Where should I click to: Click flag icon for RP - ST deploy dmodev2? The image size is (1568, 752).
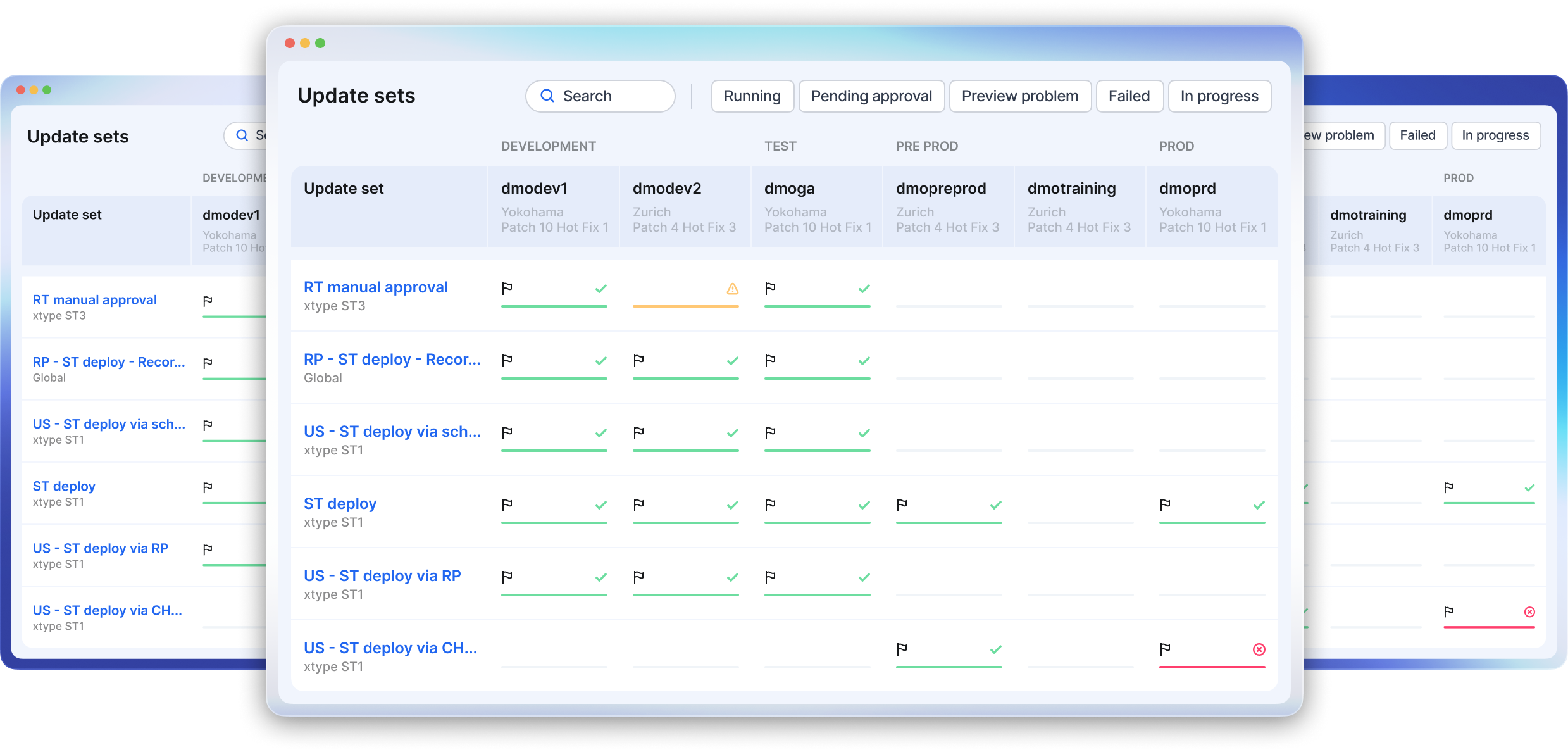pyautogui.click(x=638, y=361)
